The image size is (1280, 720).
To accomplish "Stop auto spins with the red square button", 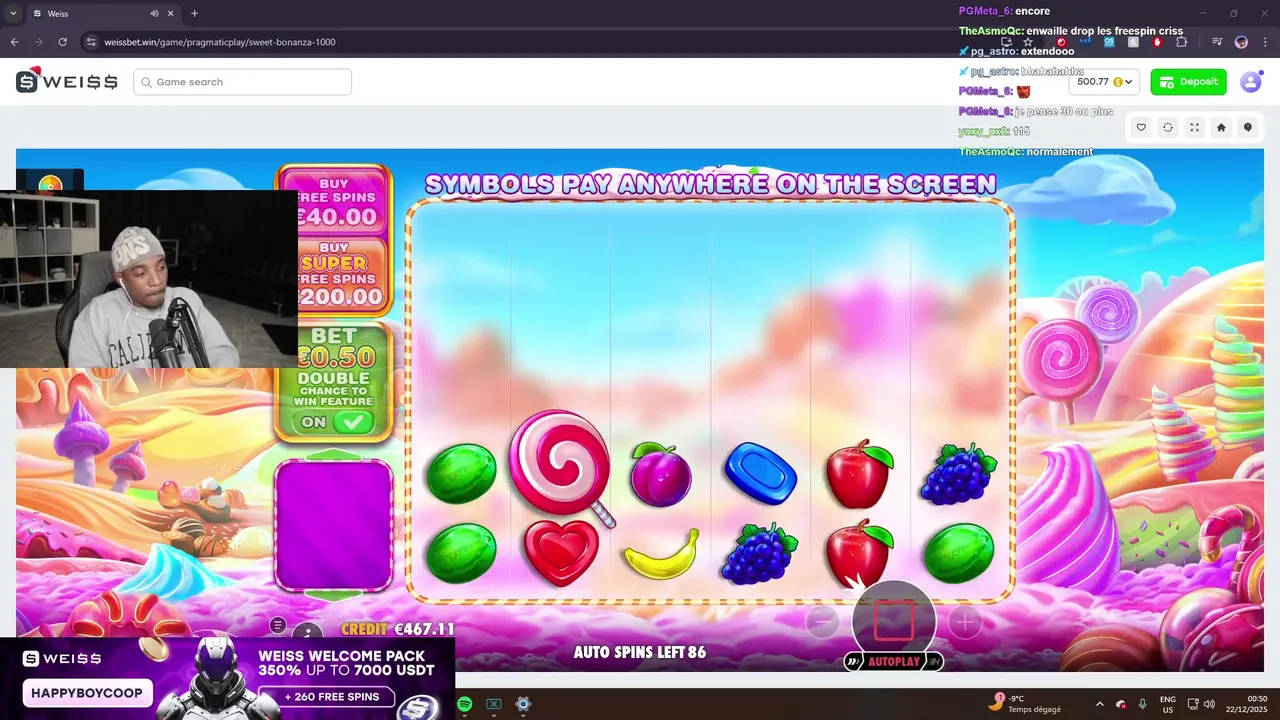I will [x=894, y=620].
